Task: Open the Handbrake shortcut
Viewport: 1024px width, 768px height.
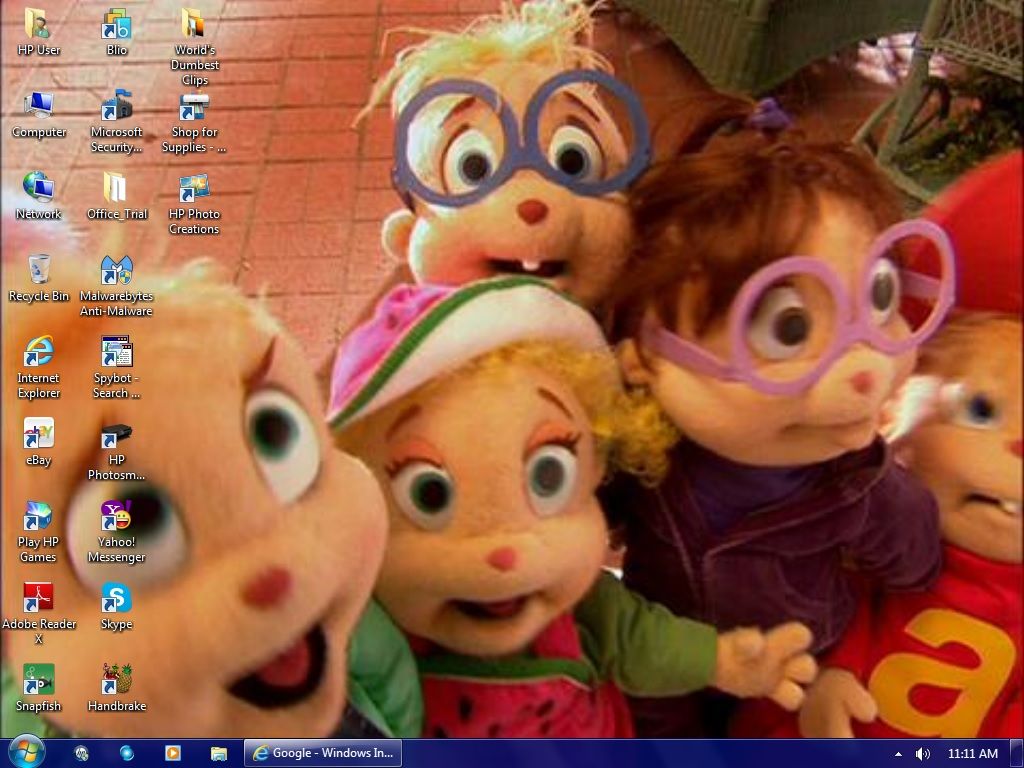Action: click(116, 688)
